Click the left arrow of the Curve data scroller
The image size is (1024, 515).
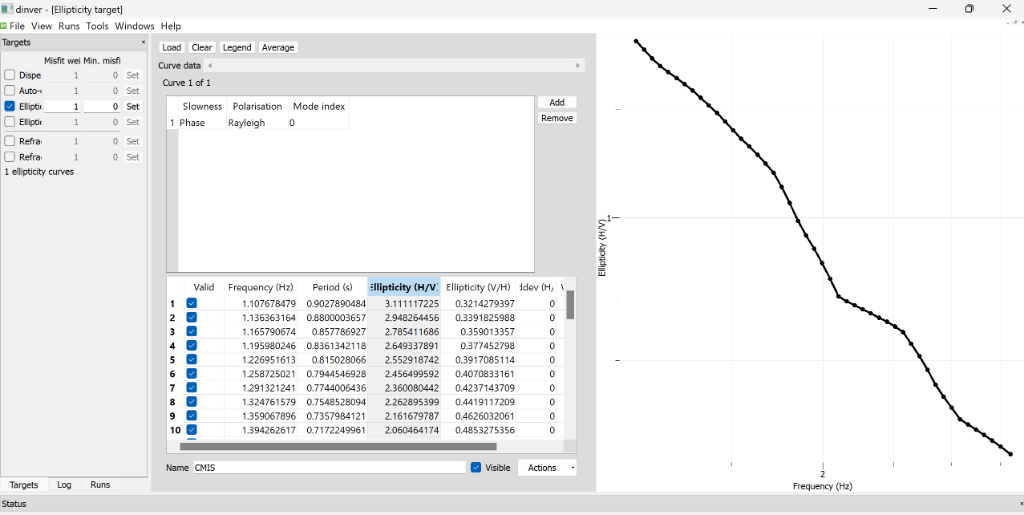coord(210,66)
